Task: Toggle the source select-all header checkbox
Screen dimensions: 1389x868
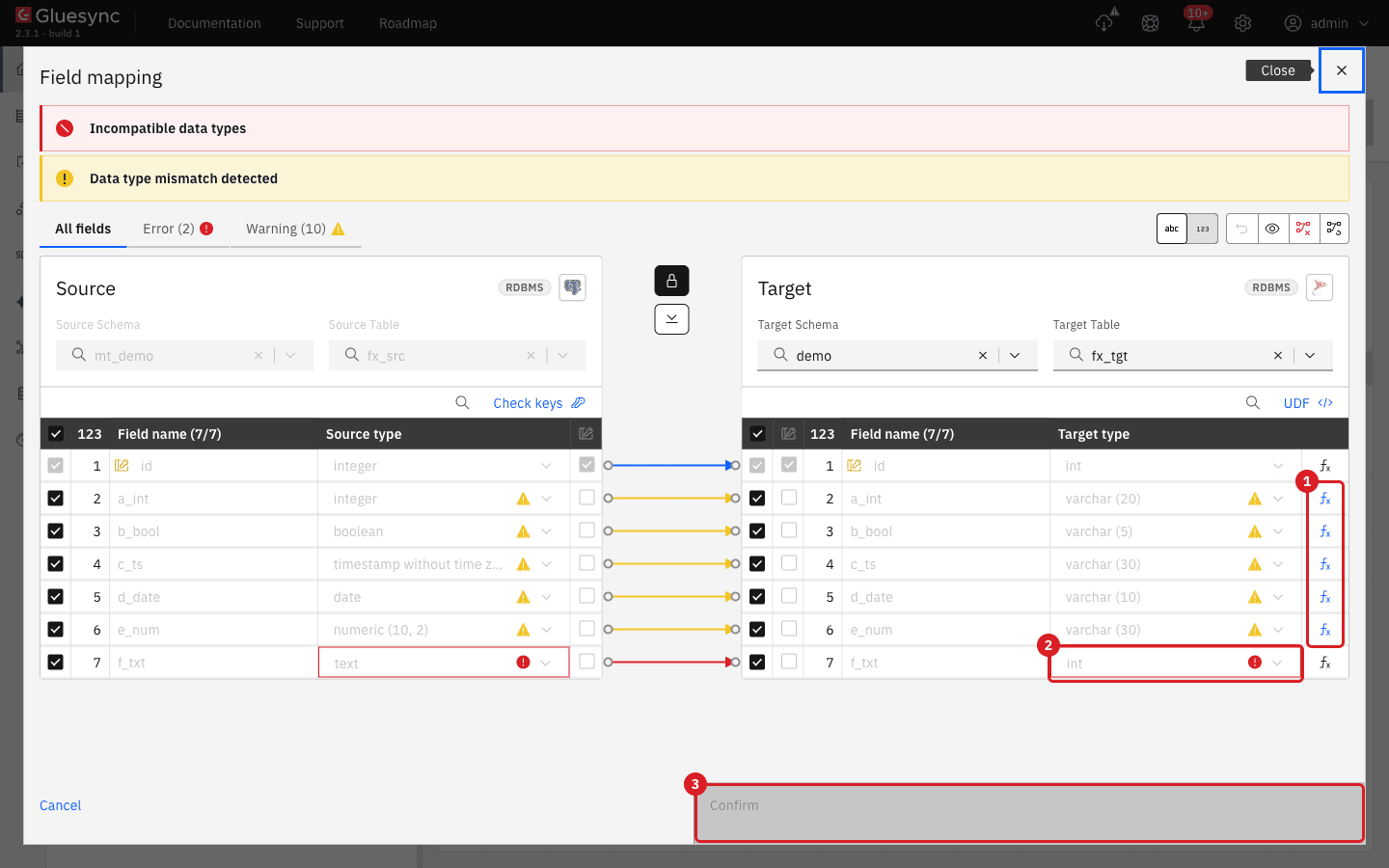Action: coord(56,434)
